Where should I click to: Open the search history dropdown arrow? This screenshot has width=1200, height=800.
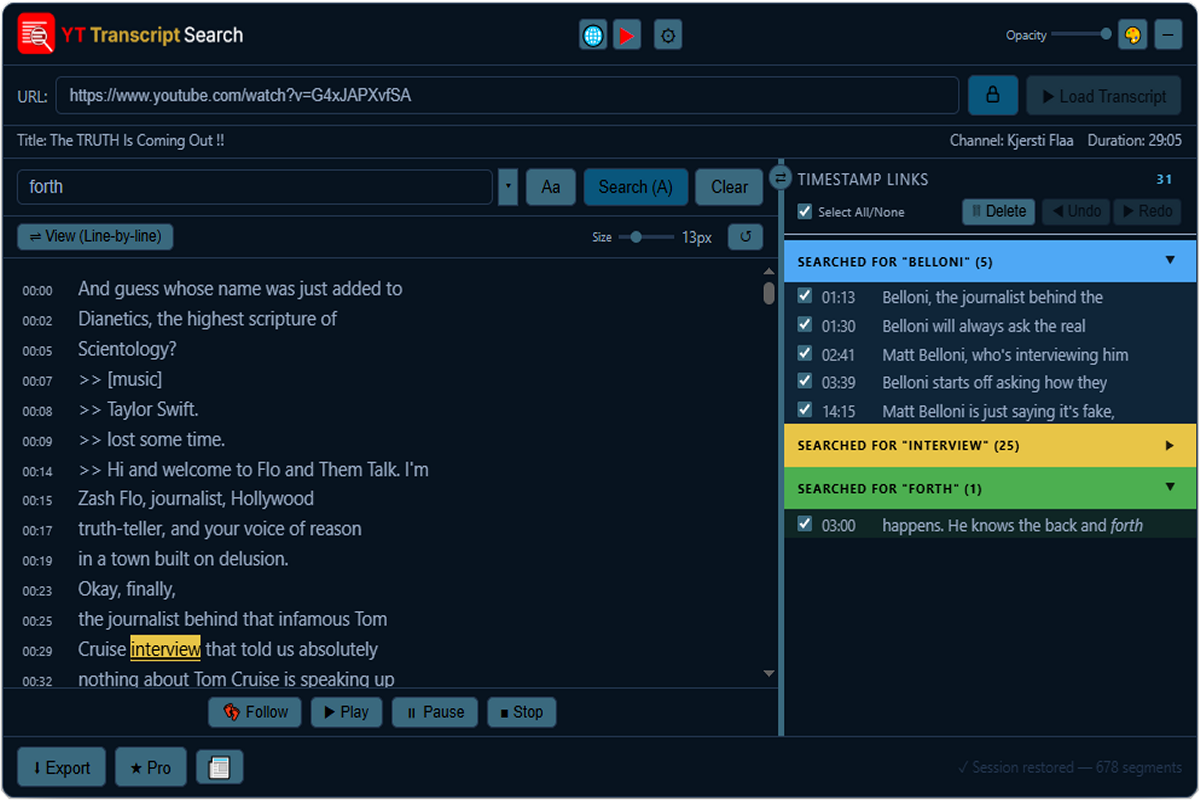(x=508, y=187)
